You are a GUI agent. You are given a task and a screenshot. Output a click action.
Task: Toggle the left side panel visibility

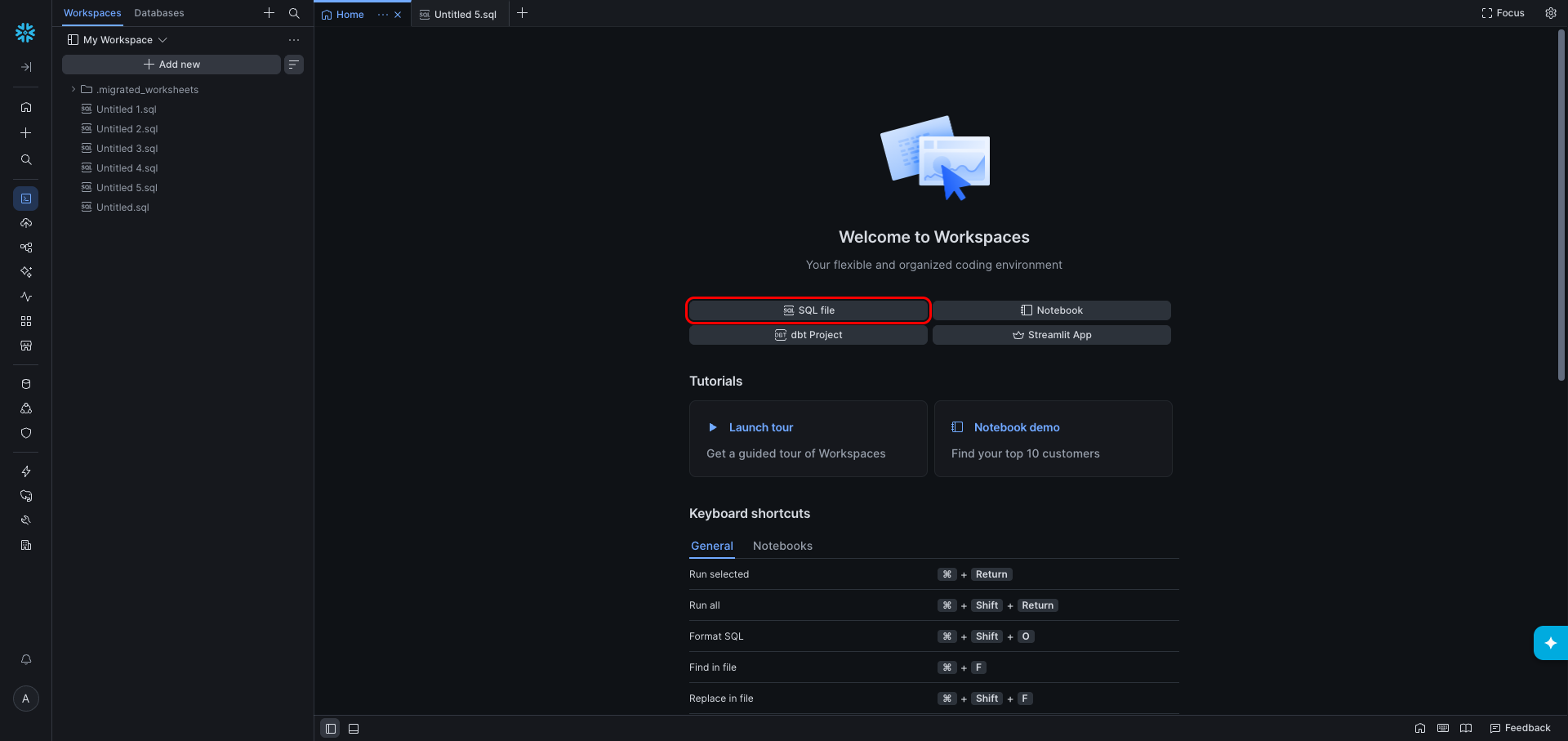click(330, 729)
